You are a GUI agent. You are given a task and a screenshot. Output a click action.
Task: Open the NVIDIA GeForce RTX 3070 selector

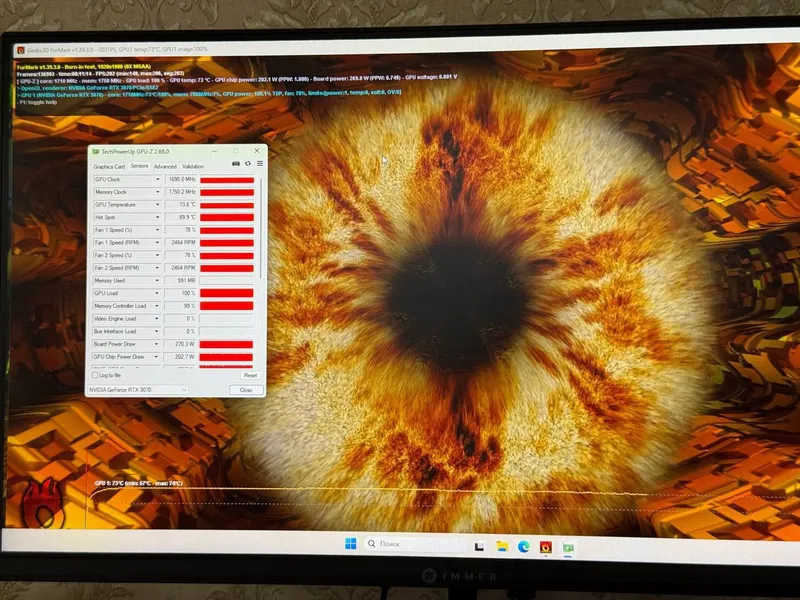(137, 390)
